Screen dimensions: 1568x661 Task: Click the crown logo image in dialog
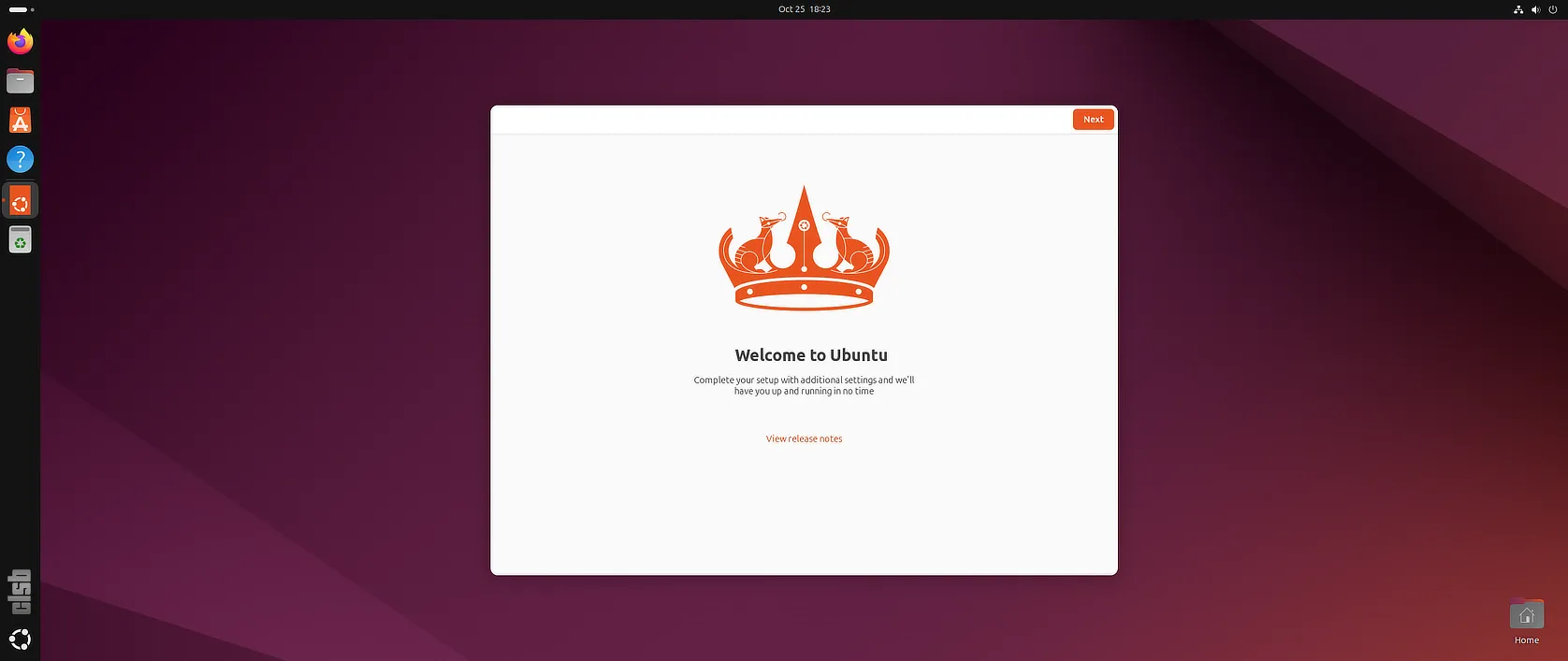tap(804, 248)
